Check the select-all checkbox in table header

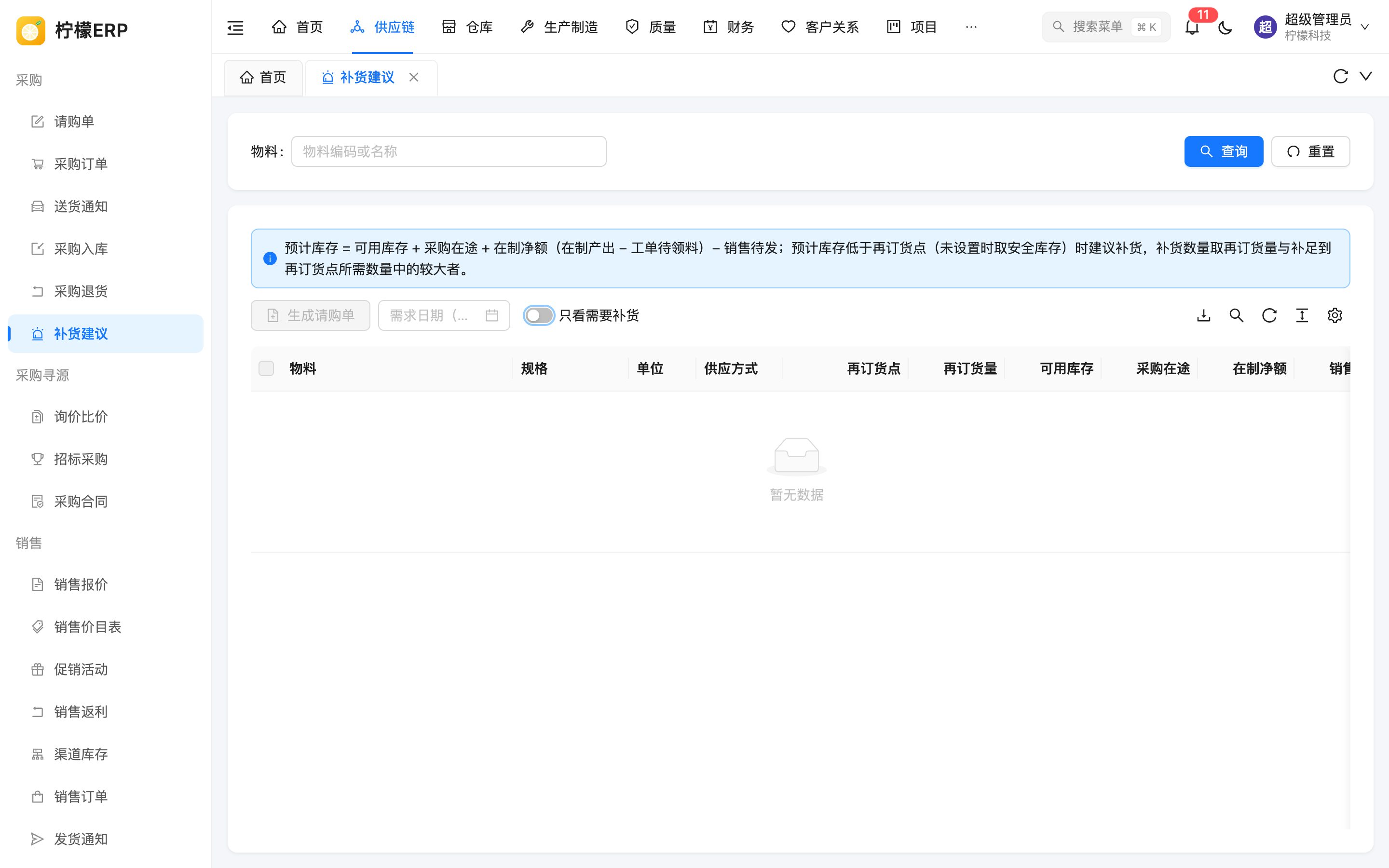266,368
